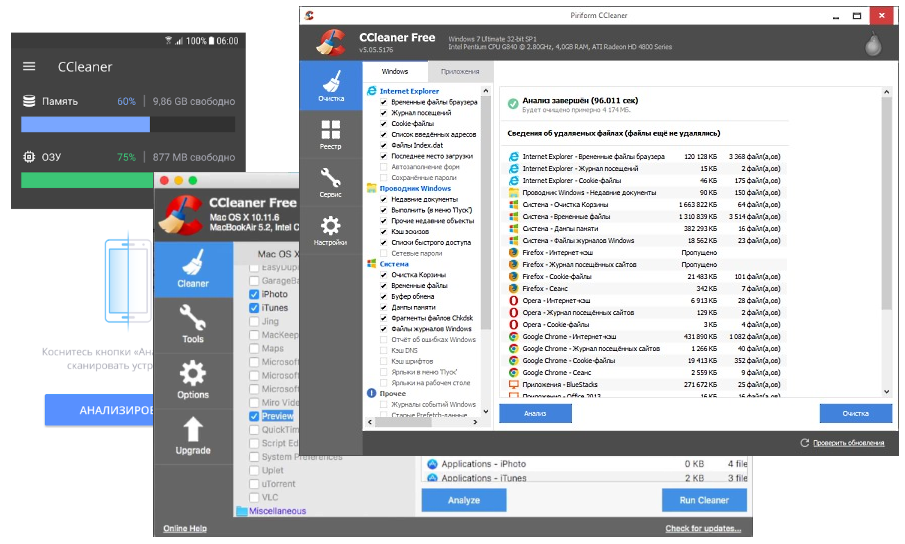Click tree horizontal scroll-right arrow
Viewport: 905px width, 544px height.
pyautogui.click(x=475, y=422)
